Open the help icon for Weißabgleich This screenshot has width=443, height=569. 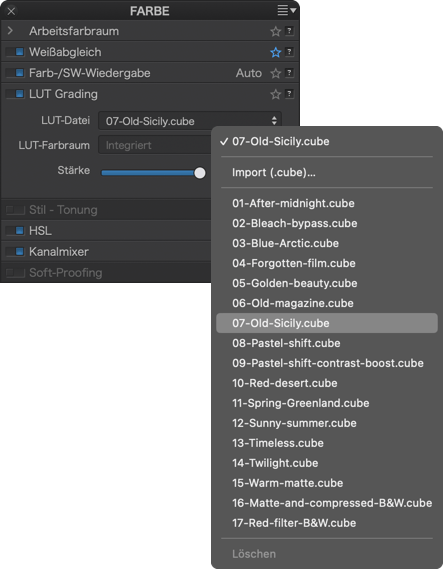(x=289, y=52)
